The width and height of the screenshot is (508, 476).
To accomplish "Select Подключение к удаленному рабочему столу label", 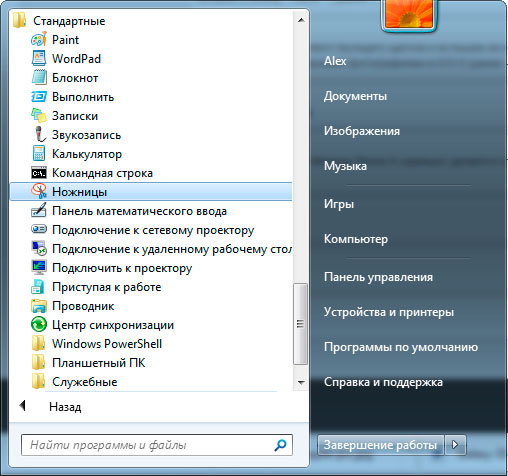I will click(x=172, y=249).
